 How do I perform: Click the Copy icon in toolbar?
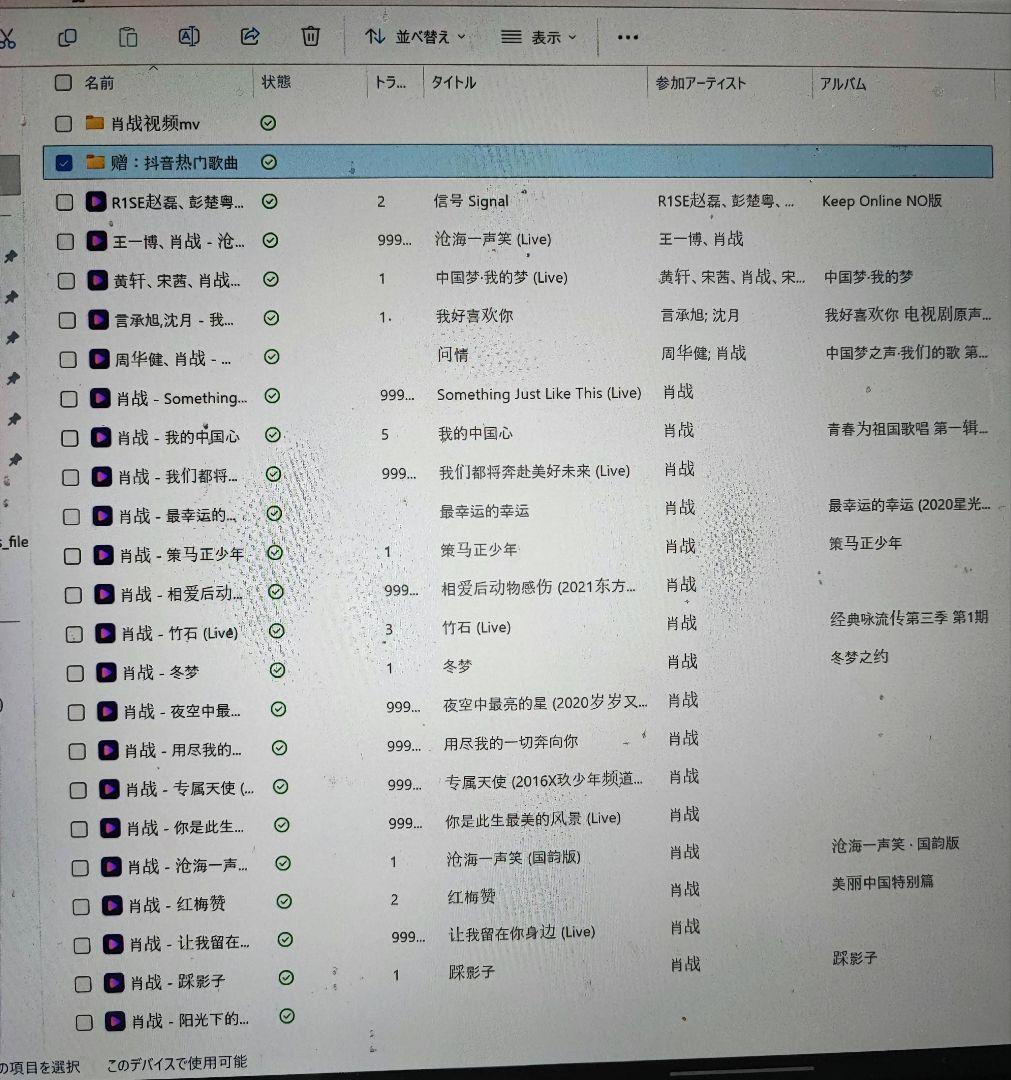pyautogui.click(x=67, y=37)
